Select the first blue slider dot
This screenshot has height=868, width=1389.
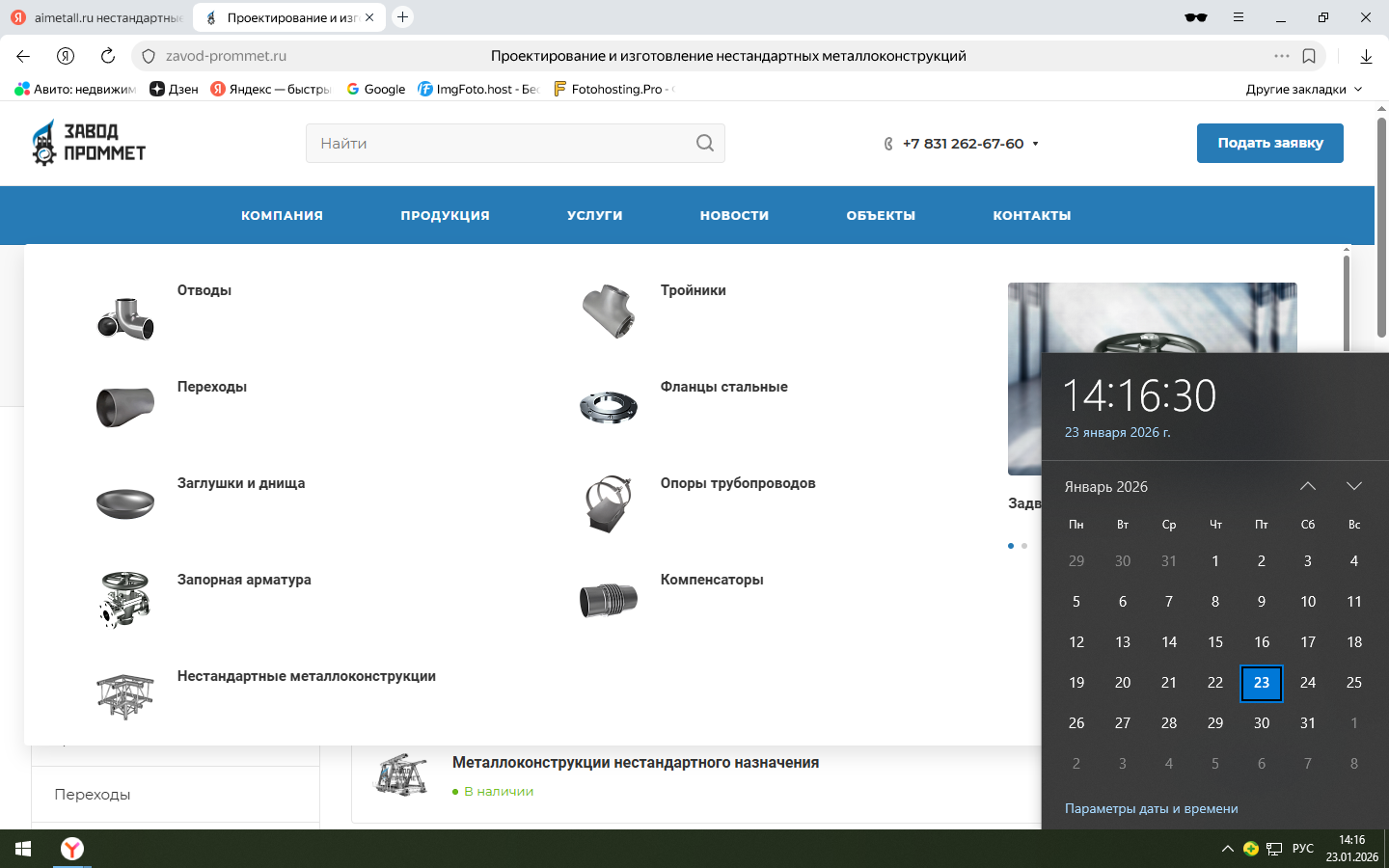1011,546
